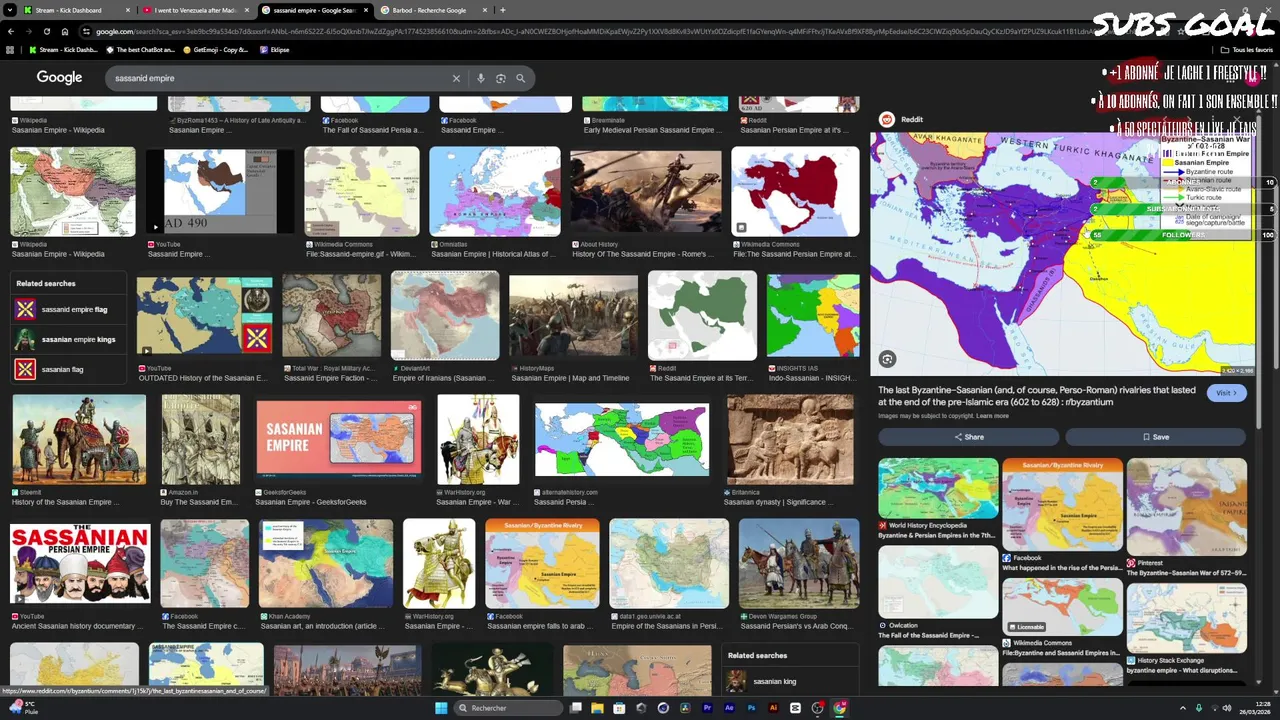The width and height of the screenshot is (1280, 720).
Task: Launch Premiere Pro from the taskbar
Action: coord(707,708)
